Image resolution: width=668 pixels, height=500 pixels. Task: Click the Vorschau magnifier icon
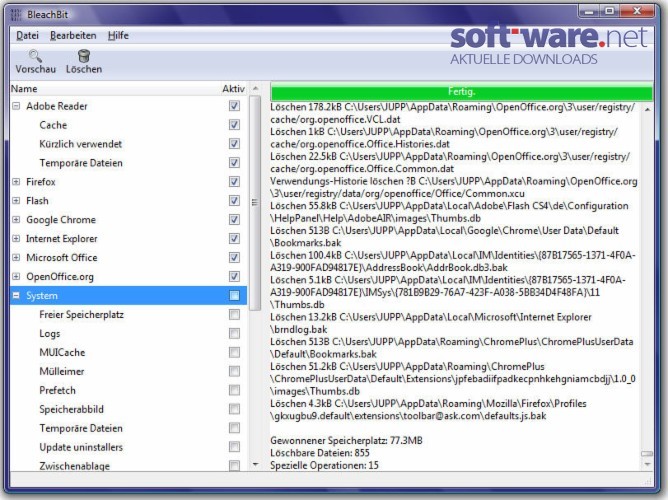click(35, 56)
